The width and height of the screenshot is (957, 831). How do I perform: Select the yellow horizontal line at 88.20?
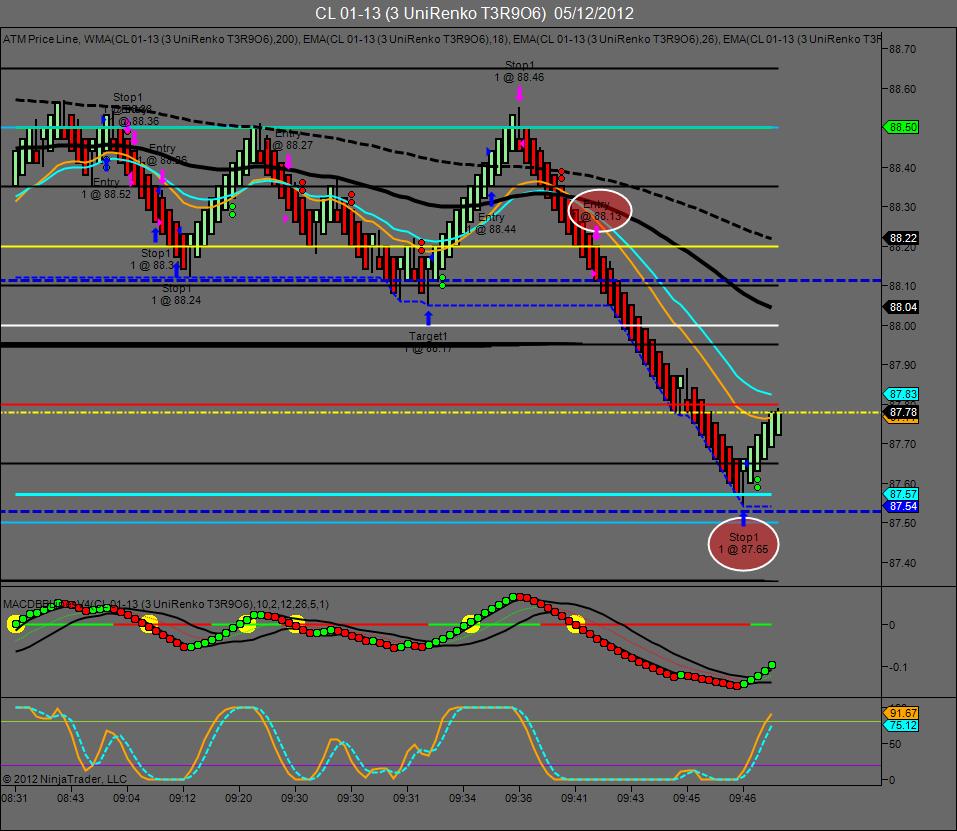[389, 246]
